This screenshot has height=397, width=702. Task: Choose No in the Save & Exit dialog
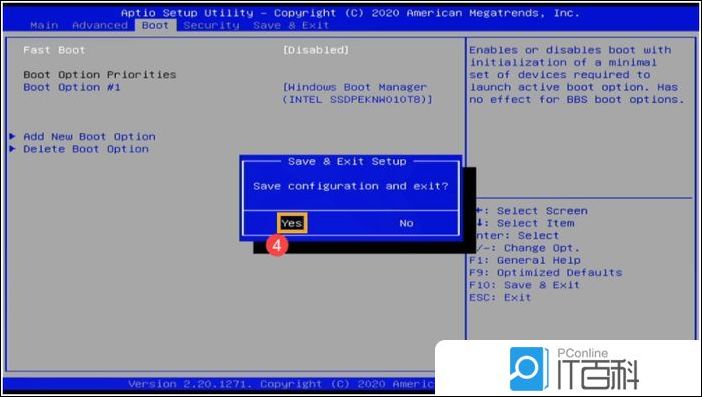pyautogui.click(x=406, y=223)
